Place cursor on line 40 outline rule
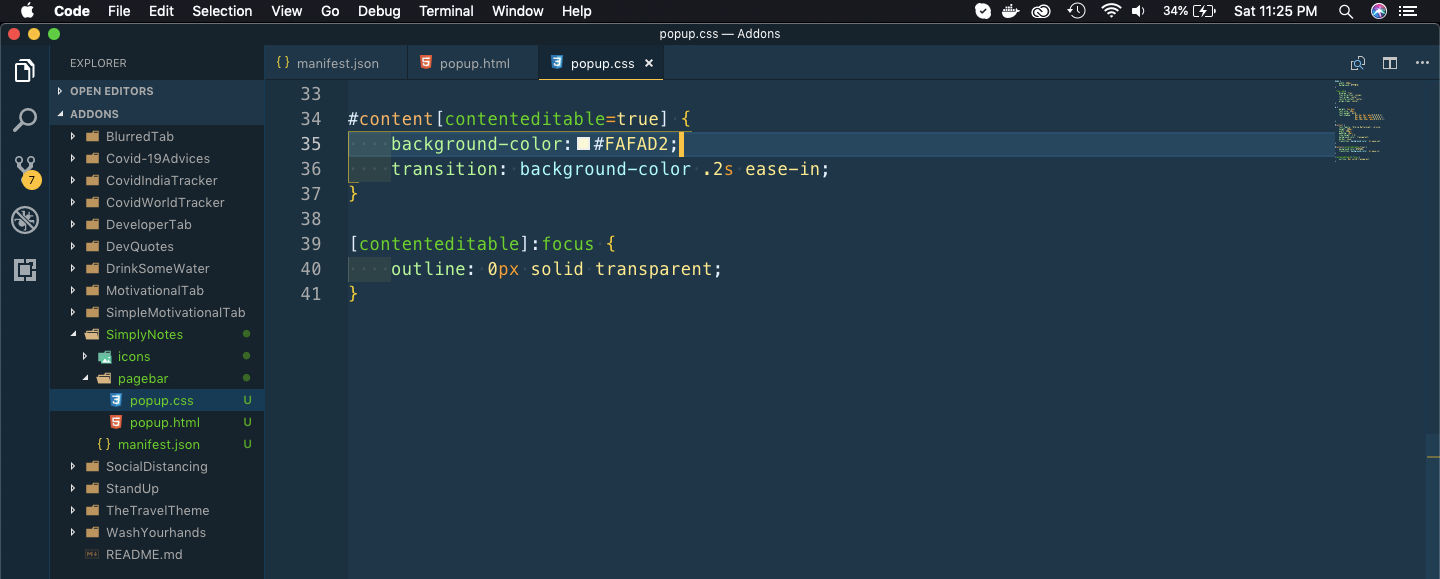Viewport: 1440px width, 579px height. (x=556, y=269)
